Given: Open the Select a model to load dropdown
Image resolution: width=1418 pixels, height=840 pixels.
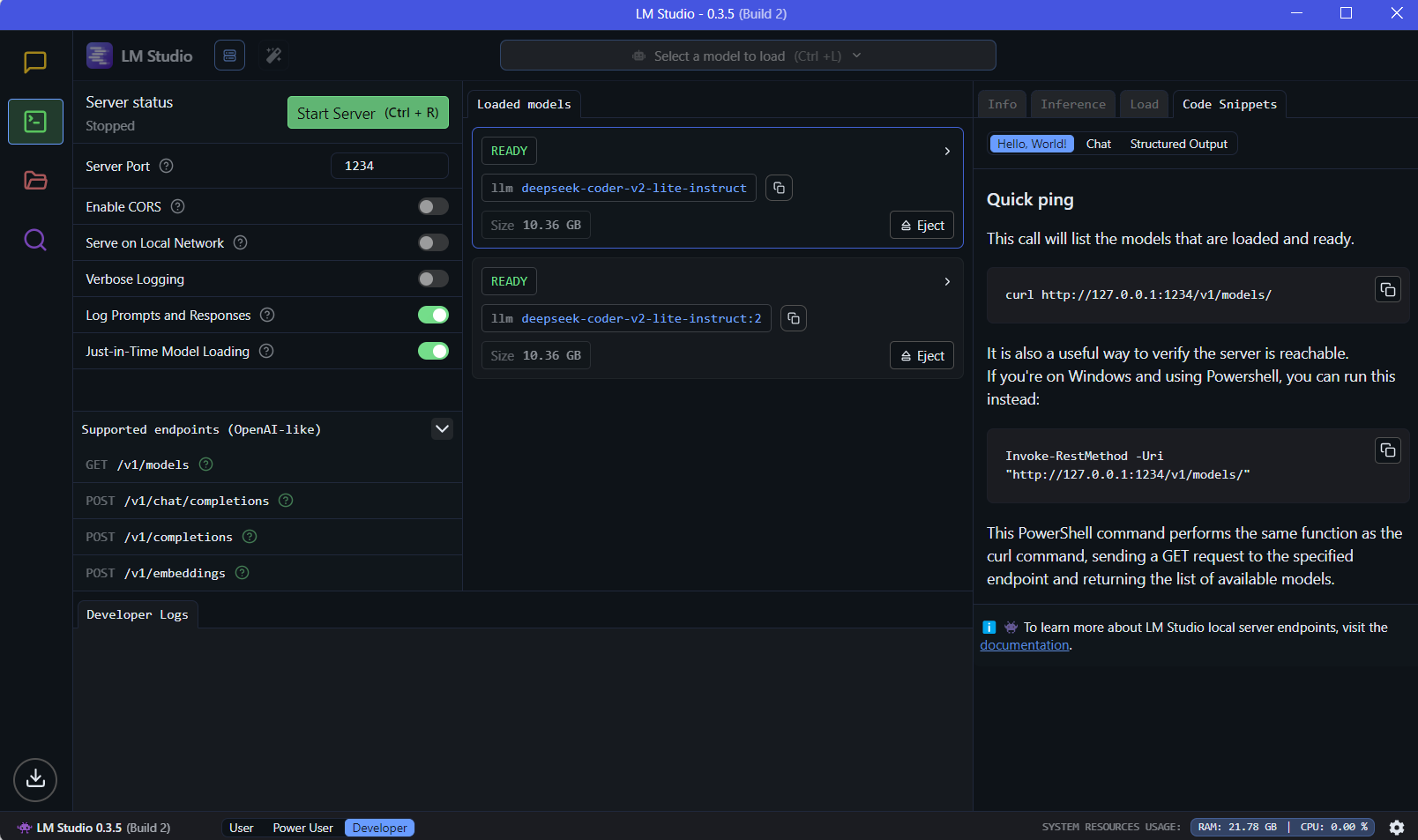Looking at the screenshot, I should (x=747, y=56).
